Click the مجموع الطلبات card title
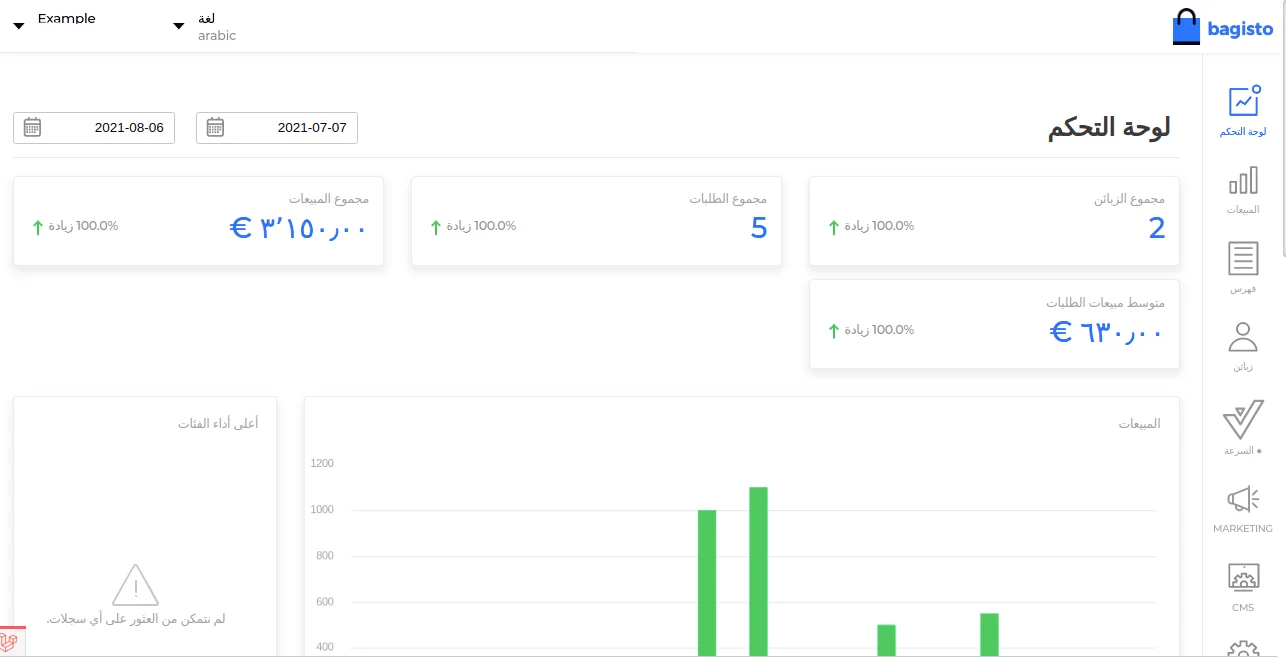This screenshot has width=1286, height=657. click(x=728, y=199)
